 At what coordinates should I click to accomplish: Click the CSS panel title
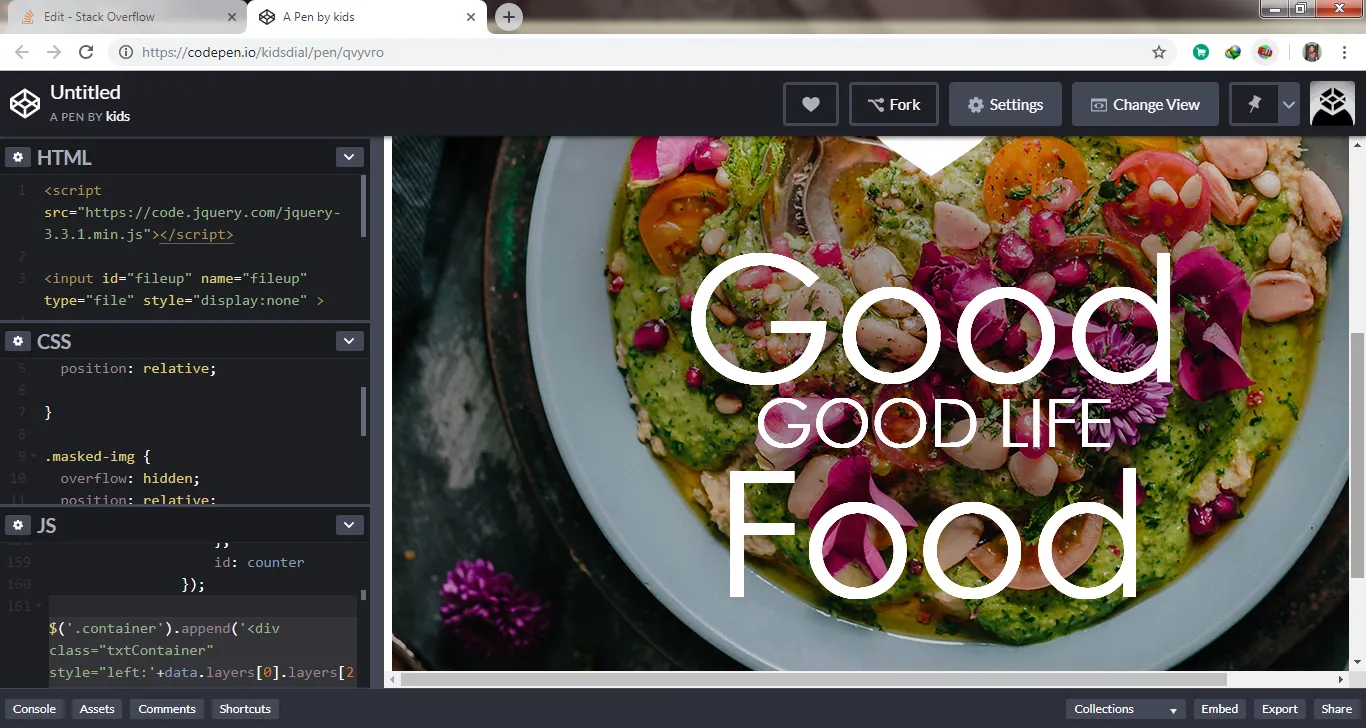click(54, 341)
